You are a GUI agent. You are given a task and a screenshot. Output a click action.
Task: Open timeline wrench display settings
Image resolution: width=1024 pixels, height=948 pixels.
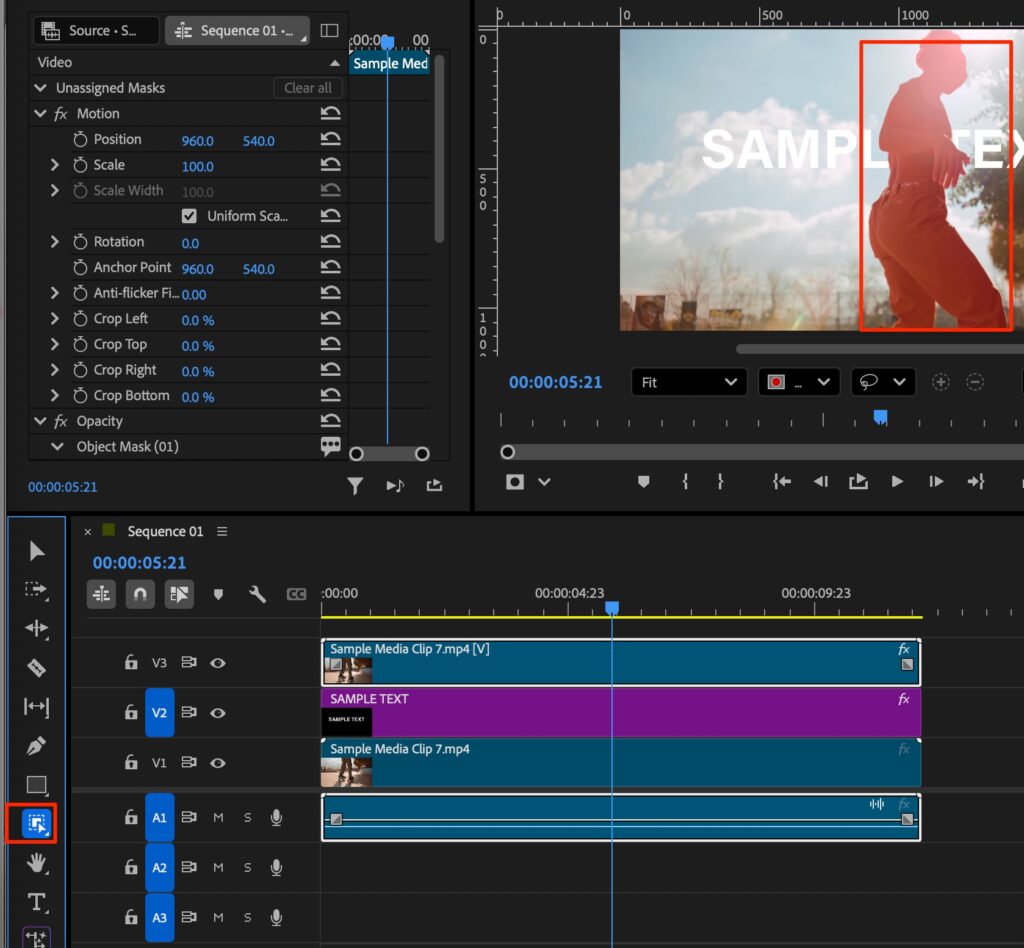pos(257,594)
